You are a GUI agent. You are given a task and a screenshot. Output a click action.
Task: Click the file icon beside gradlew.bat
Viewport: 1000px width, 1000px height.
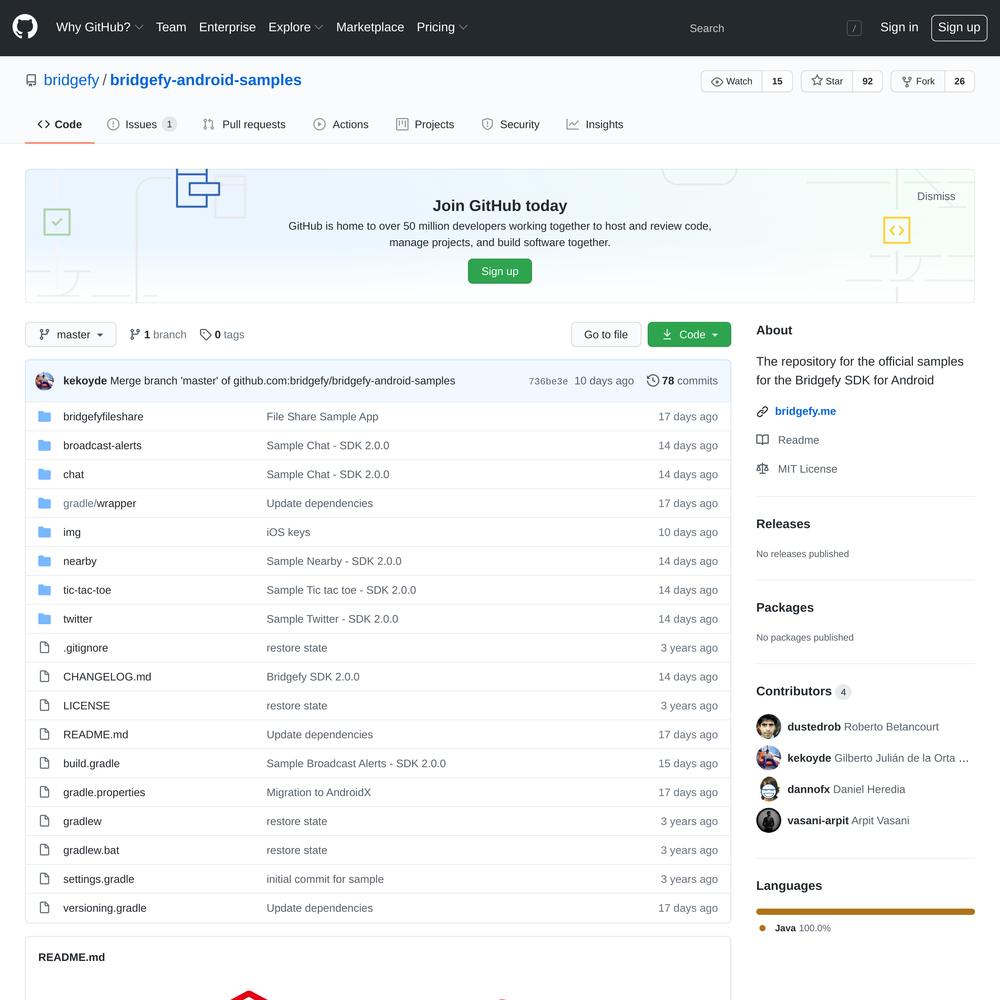(44, 850)
